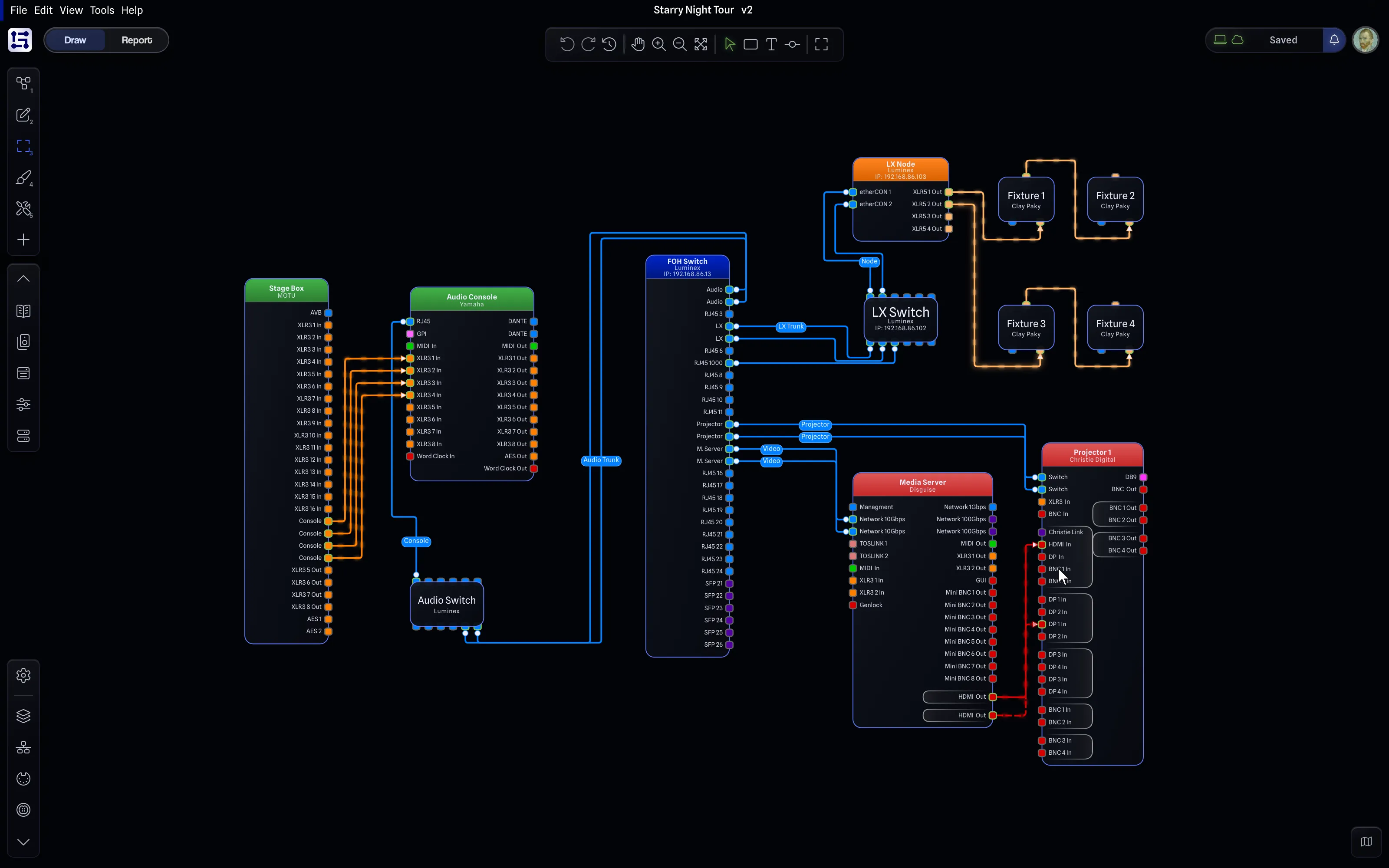Viewport: 1389px width, 868px height.
Task: Open the speaker device sidebar icon
Action: click(x=23, y=342)
